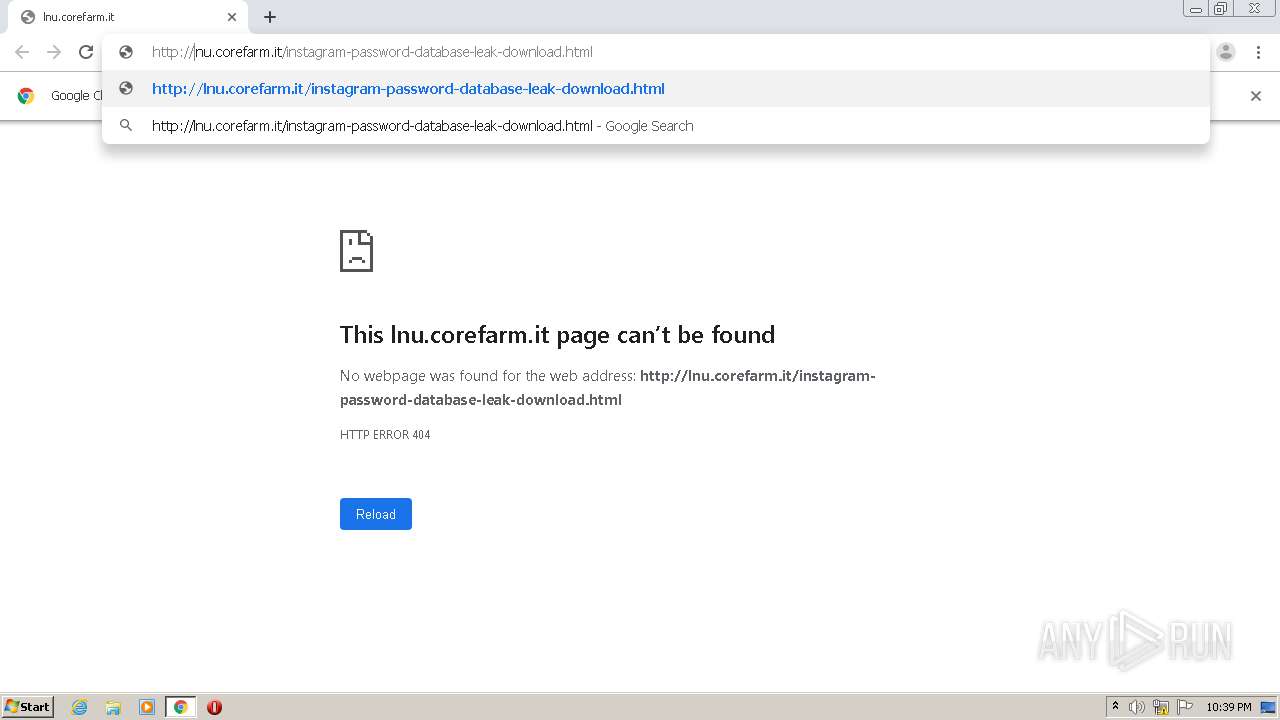Dismiss the Google Chrome info bar
The height and width of the screenshot is (720, 1280).
pyautogui.click(x=1256, y=96)
